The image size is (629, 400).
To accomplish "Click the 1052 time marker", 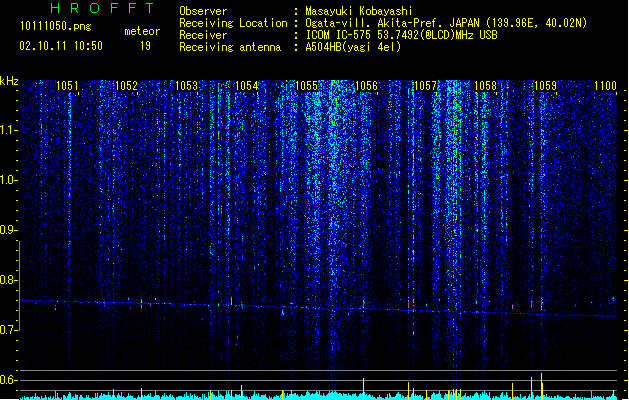I will tap(126, 86).
